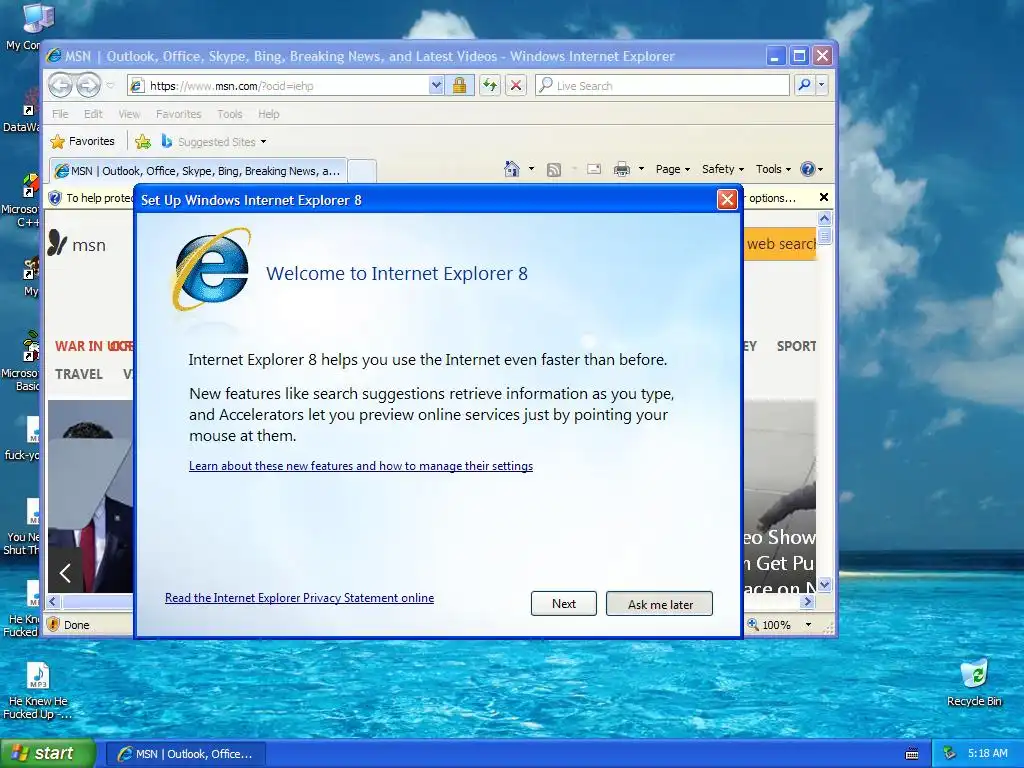Select He Knew He Fucked Up MP3 file
This screenshot has width=1024, height=768.
point(37,691)
